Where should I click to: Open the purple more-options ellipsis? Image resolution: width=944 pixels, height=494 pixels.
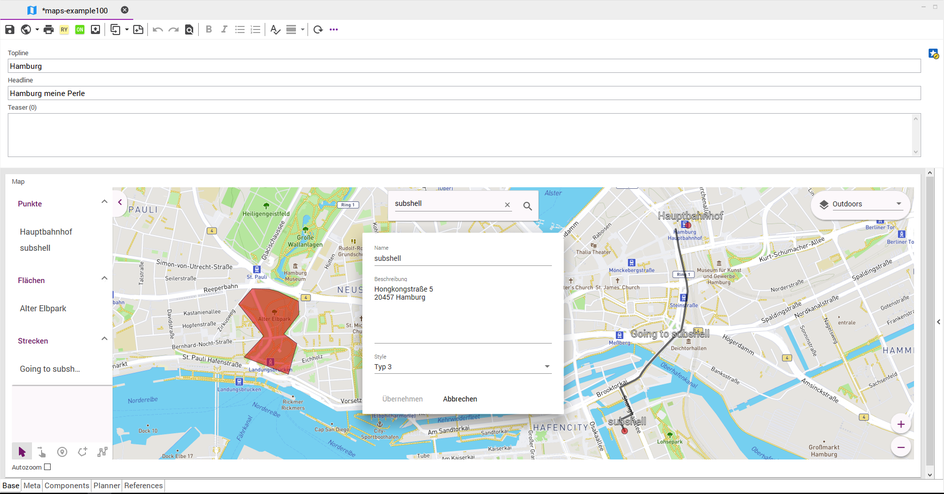click(334, 29)
